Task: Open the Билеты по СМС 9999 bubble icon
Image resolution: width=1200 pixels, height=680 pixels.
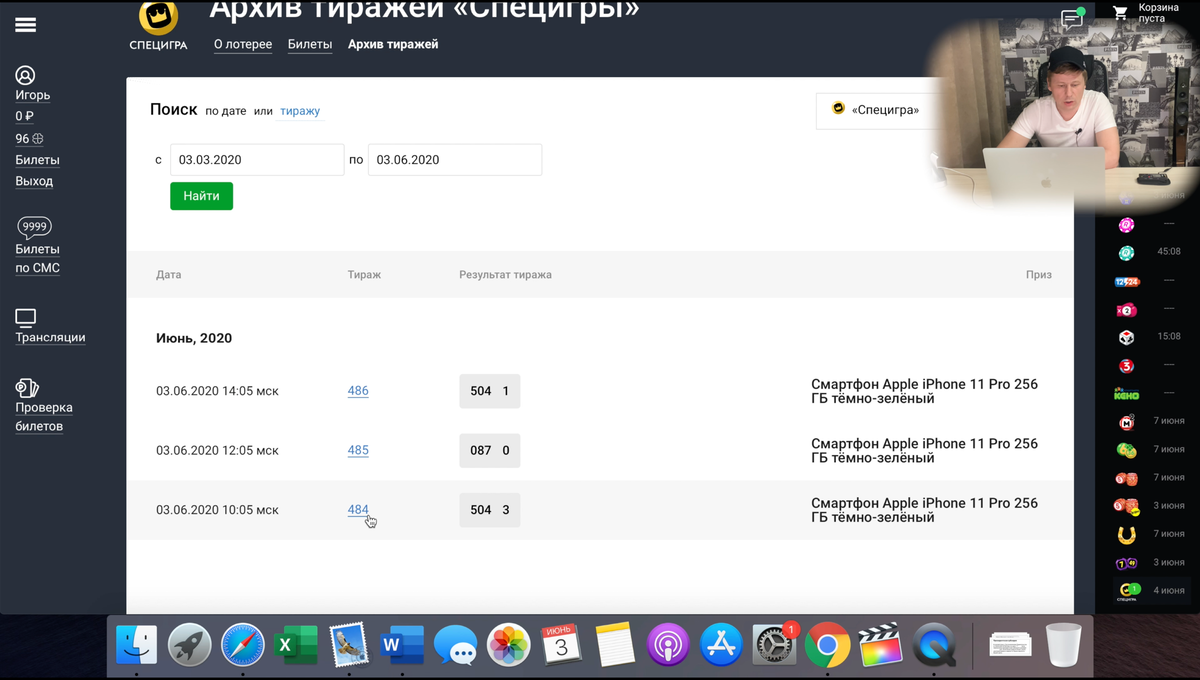Action: coord(35,227)
